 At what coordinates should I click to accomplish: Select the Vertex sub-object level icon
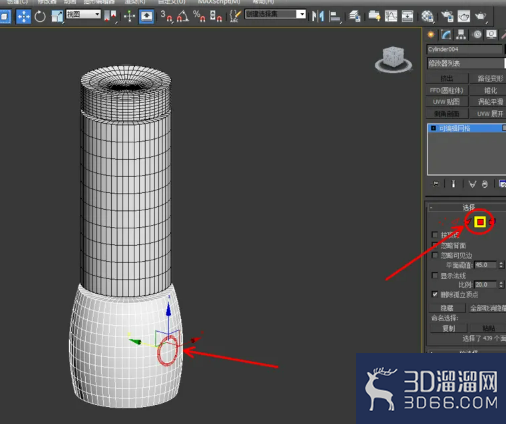coord(443,222)
